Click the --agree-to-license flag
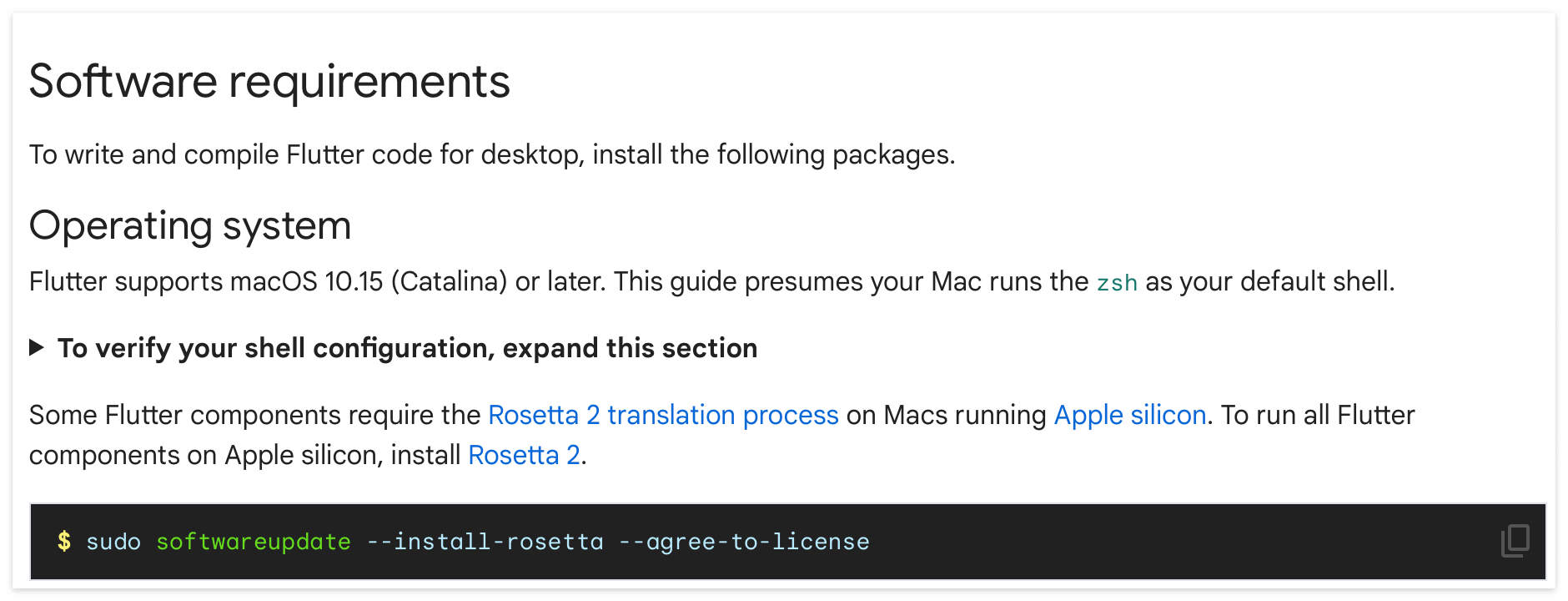 coord(744,542)
